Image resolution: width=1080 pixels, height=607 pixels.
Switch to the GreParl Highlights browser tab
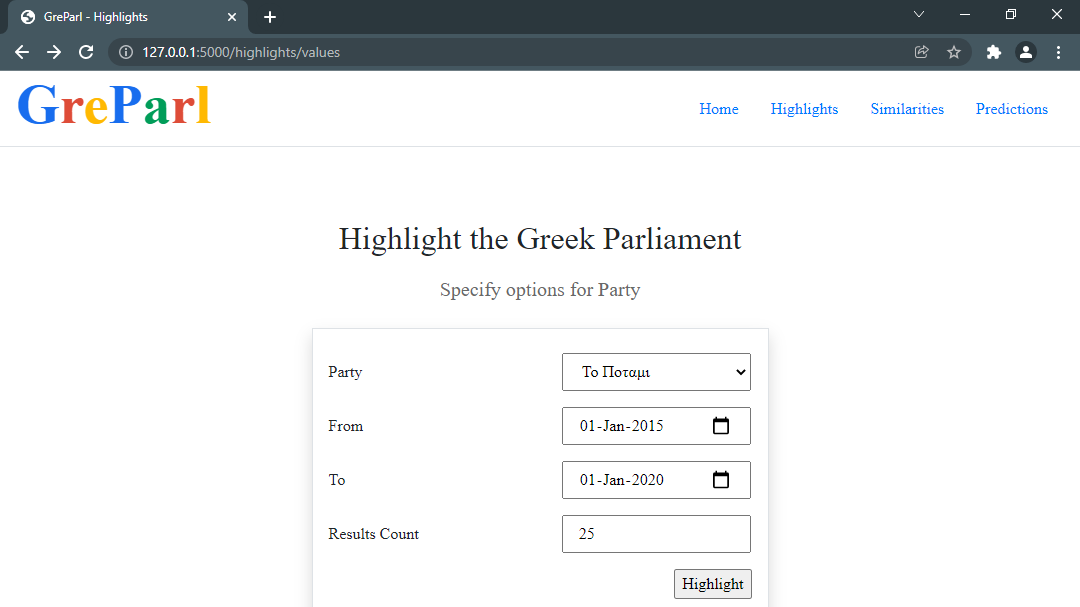tap(120, 16)
